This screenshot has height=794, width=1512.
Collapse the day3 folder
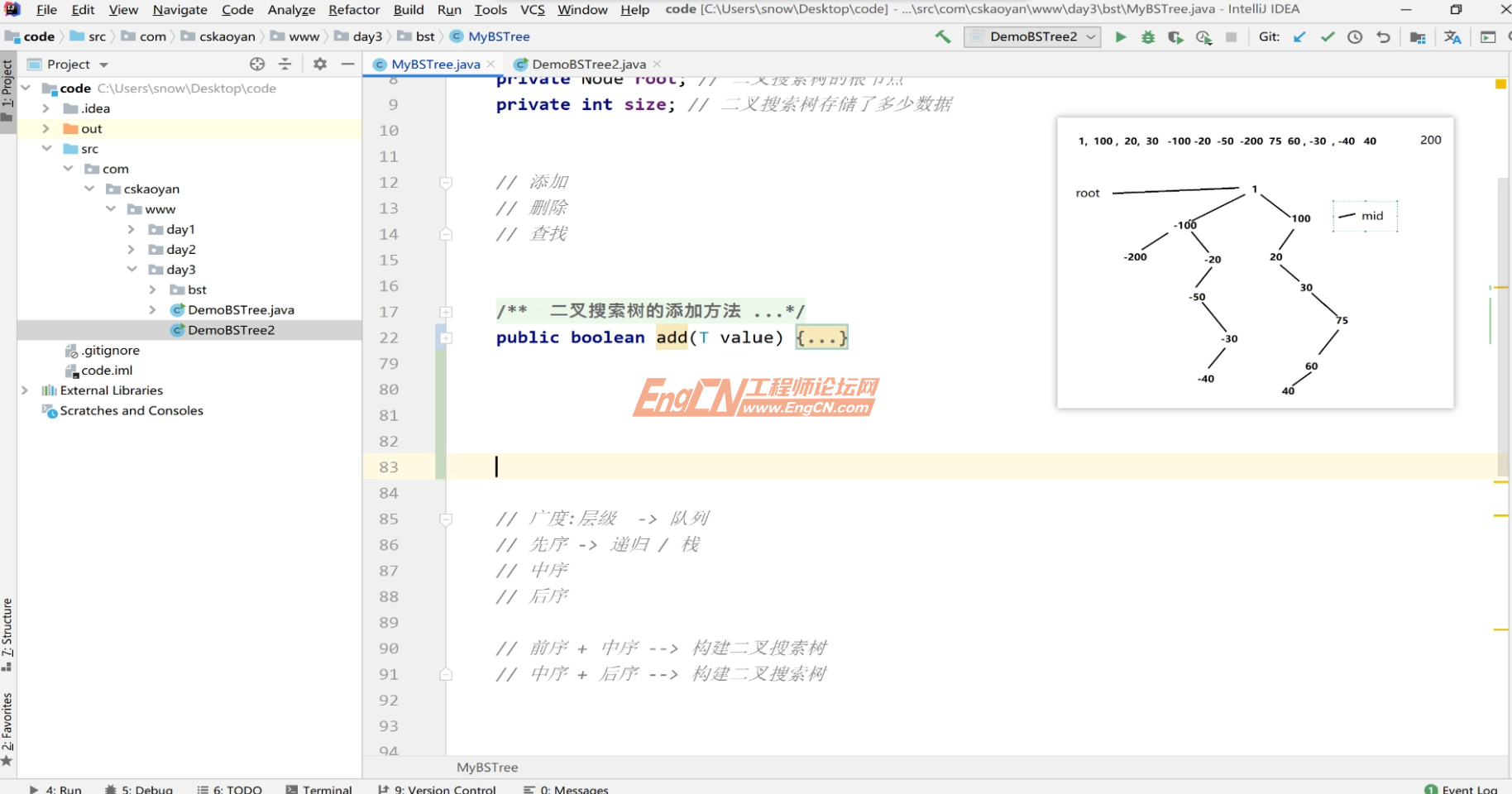[132, 269]
